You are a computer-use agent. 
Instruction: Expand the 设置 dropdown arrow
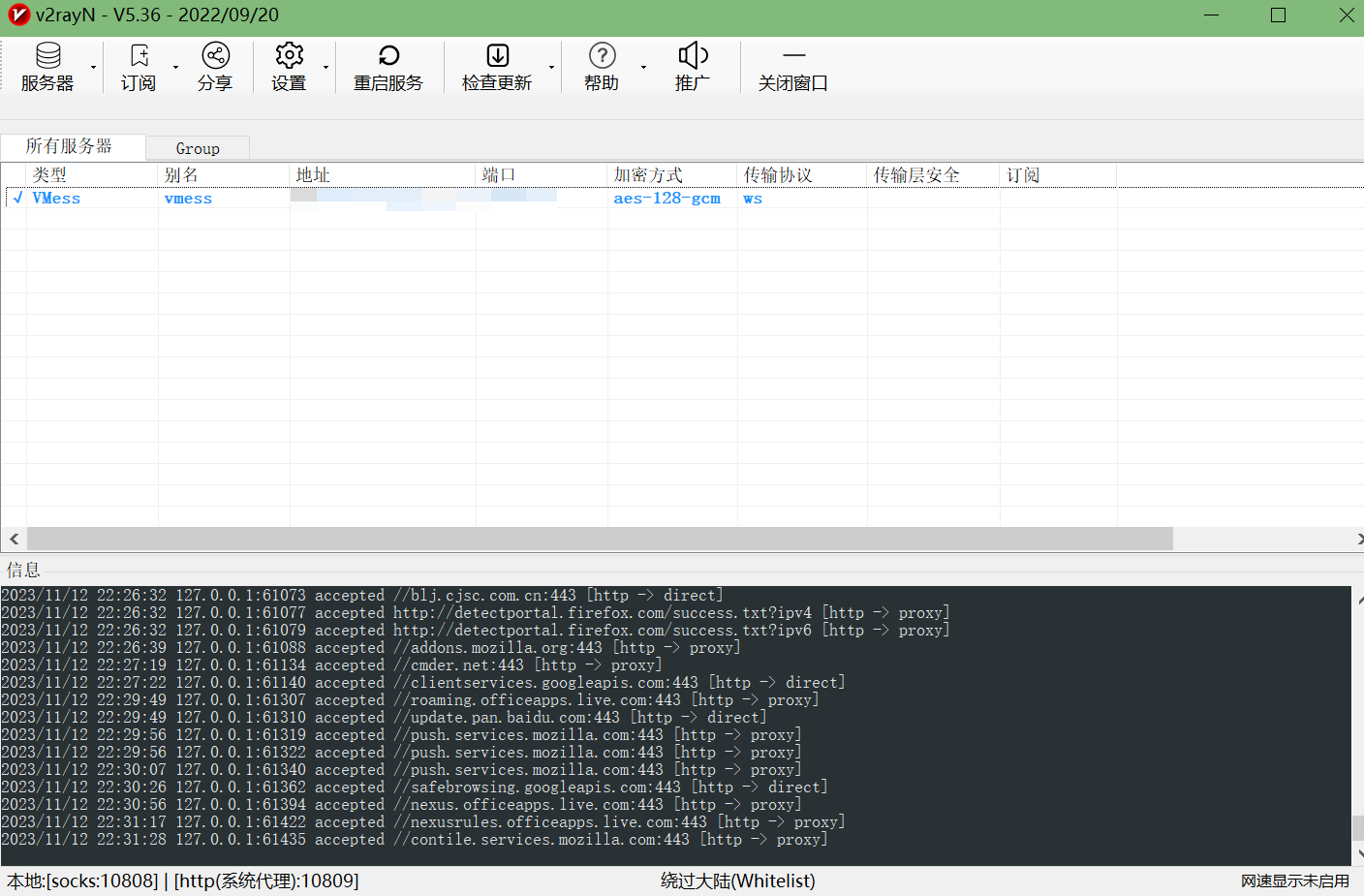(x=326, y=68)
